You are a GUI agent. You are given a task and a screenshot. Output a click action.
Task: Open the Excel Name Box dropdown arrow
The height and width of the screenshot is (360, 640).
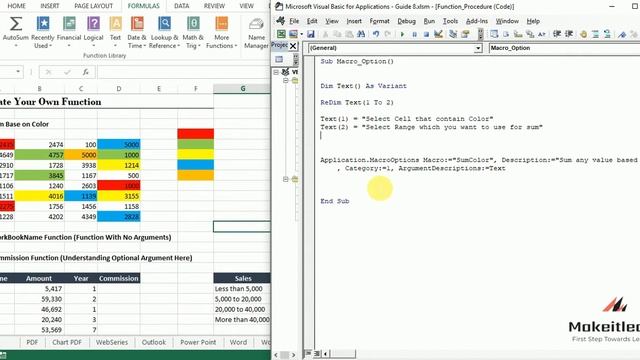pyautogui.click(x=18, y=72)
